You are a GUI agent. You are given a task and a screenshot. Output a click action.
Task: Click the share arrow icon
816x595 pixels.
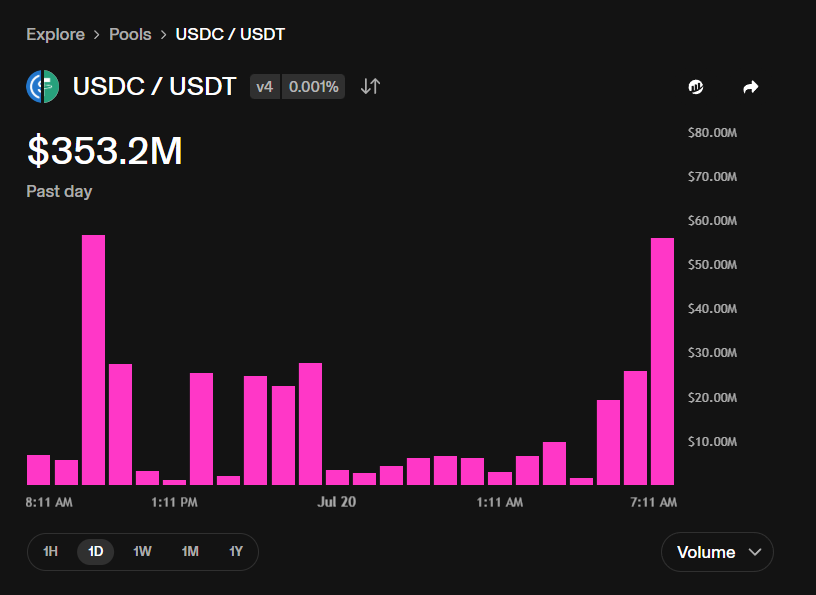click(750, 87)
